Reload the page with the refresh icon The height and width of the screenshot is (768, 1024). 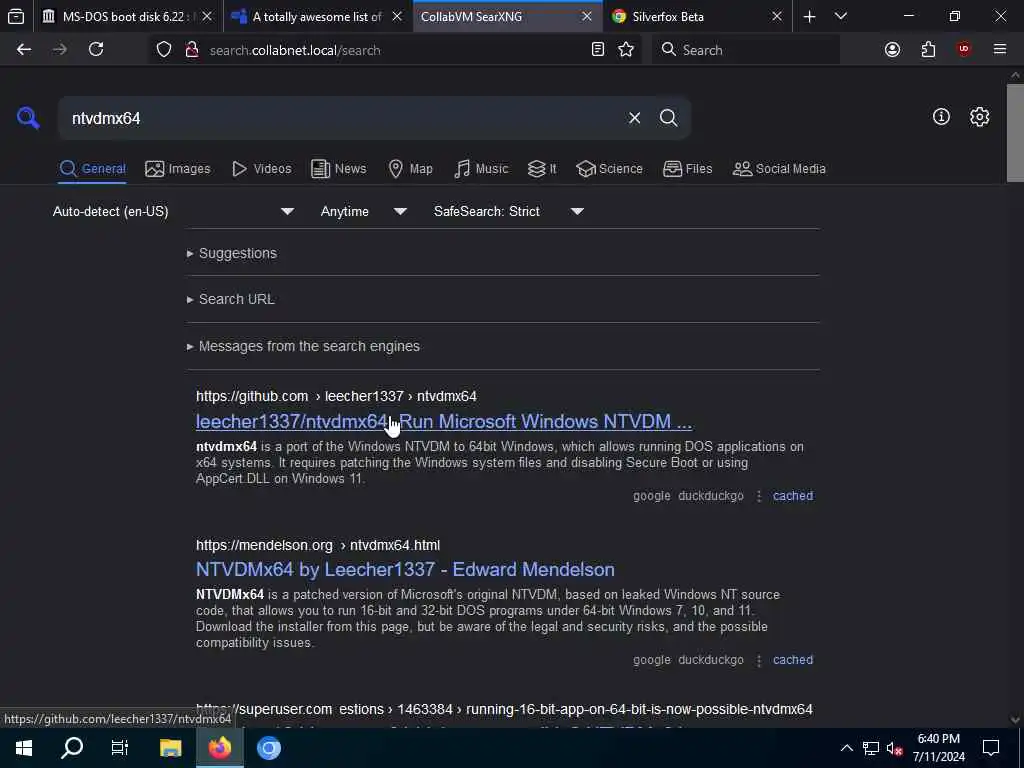point(96,50)
